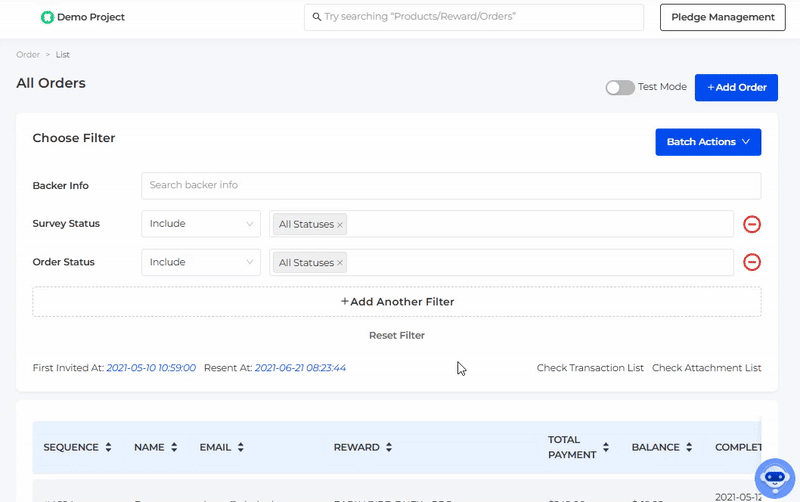Open Order Status Include dropdown

201,262
